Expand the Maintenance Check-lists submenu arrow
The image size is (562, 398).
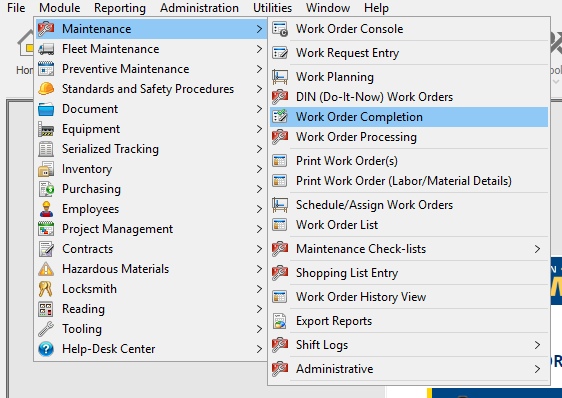click(x=537, y=249)
